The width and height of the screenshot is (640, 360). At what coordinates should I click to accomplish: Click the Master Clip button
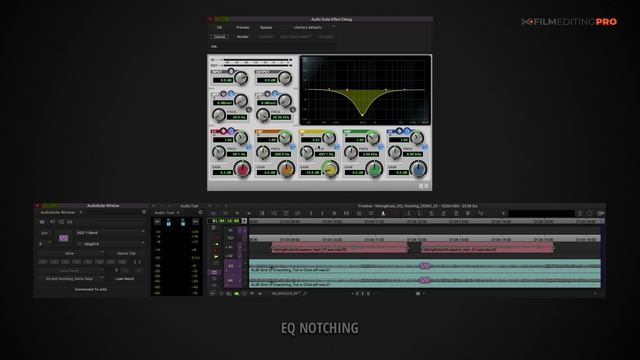click(x=126, y=253)
